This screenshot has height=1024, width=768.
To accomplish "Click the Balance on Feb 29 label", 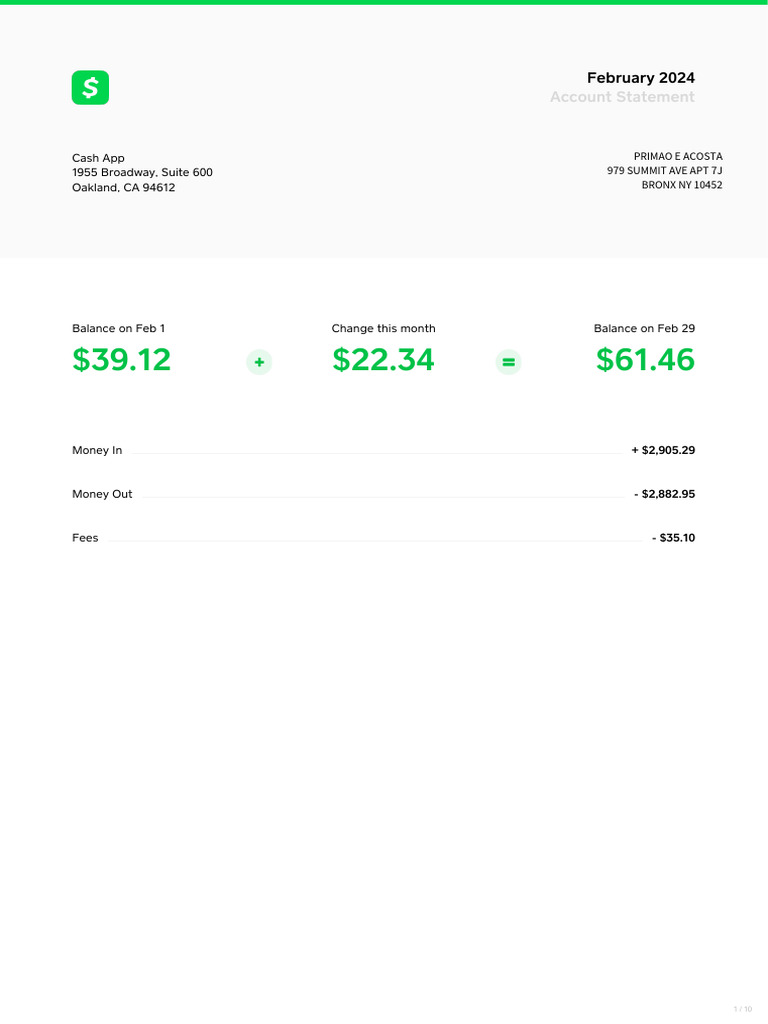I will (644, 329).
